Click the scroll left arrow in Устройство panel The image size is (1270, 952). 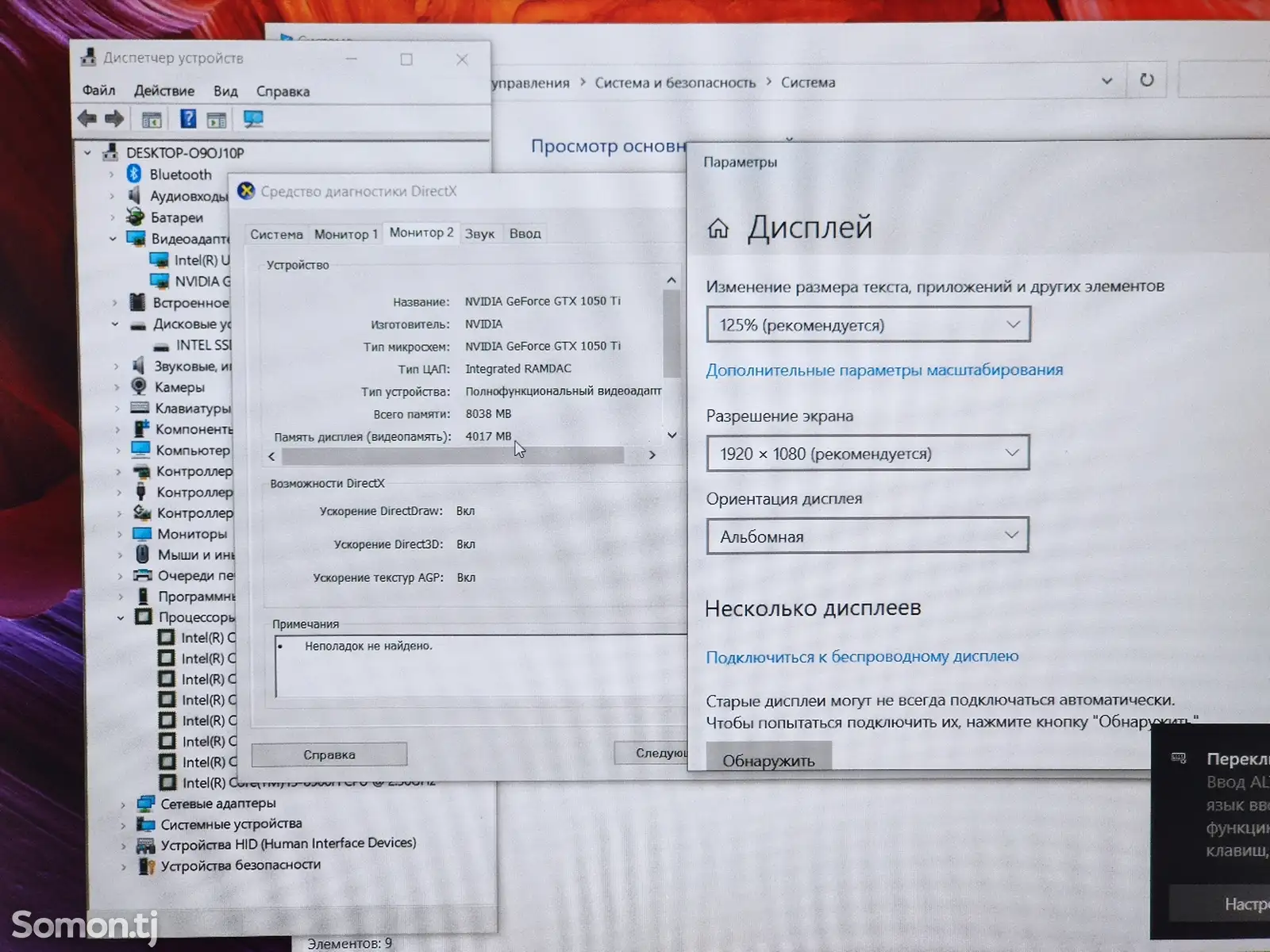272,456
